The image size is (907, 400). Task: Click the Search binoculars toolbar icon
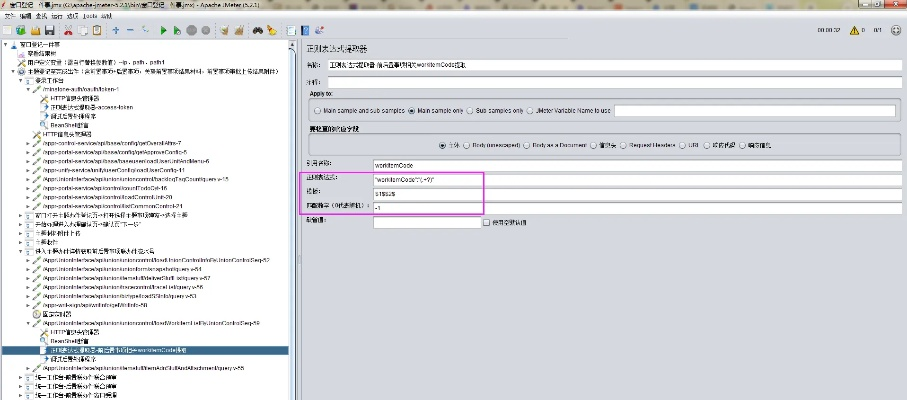point(257,31)
